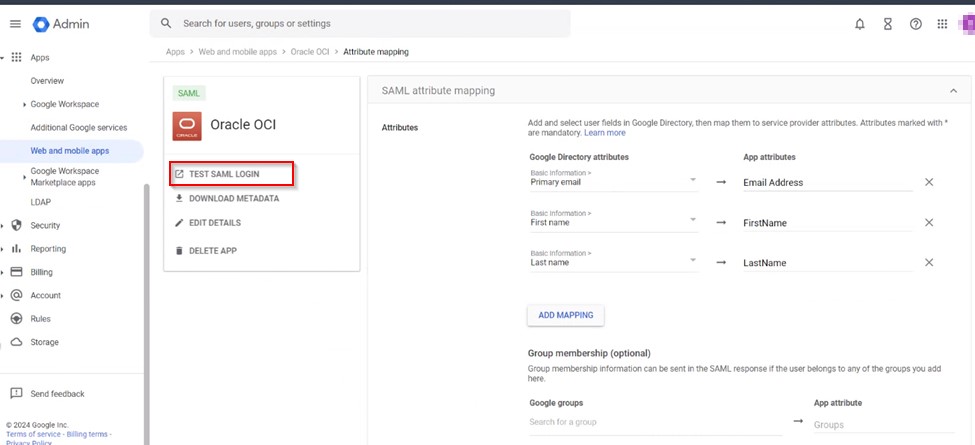975x445 pixels.
Task: Click the notifications bell icon
Action: [859, 24]
